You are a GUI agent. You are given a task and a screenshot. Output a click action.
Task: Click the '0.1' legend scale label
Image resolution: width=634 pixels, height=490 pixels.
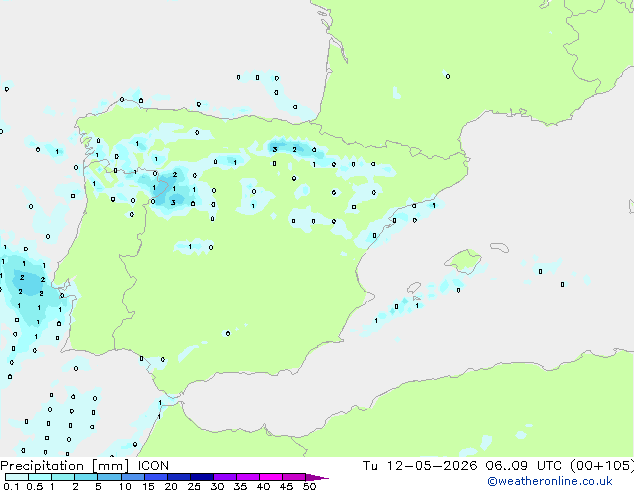pos(11,486)
